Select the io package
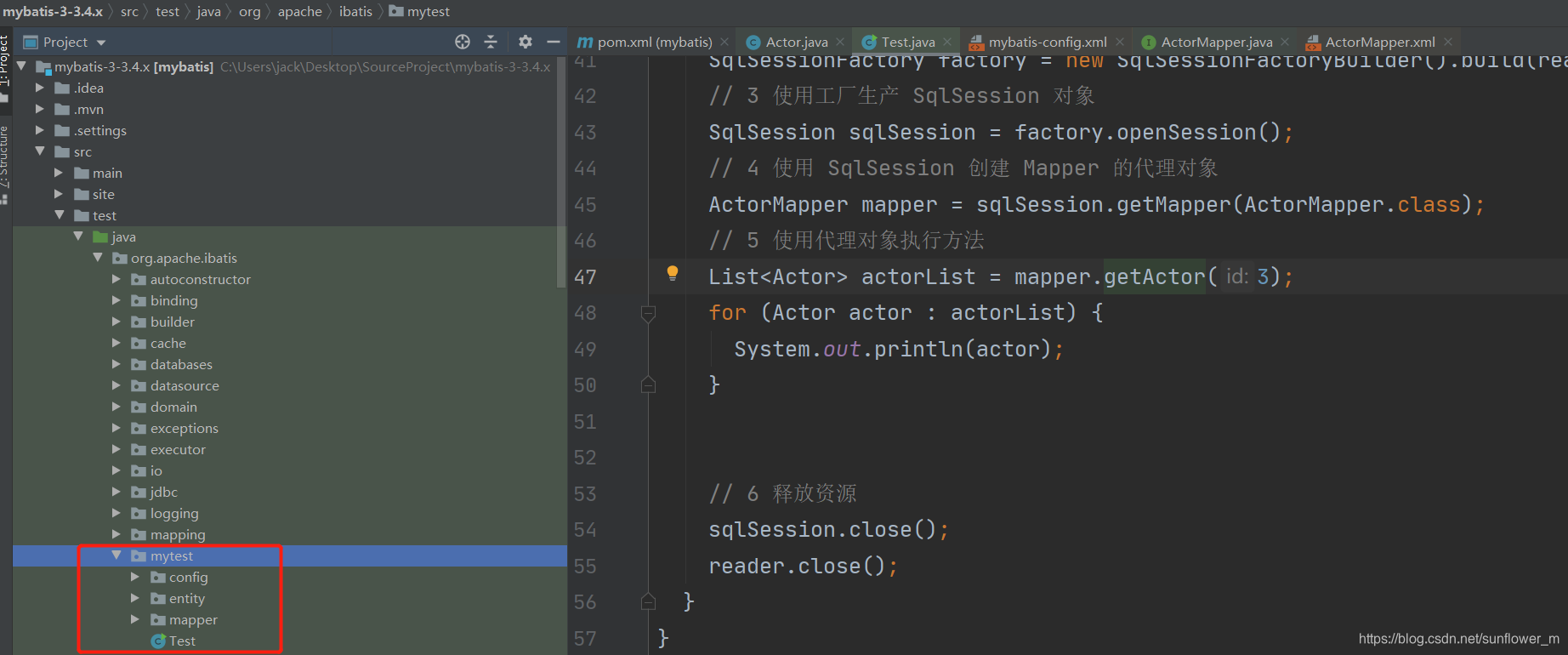The width and height of the screenshot is (1568, 655). tap(156, 470)
